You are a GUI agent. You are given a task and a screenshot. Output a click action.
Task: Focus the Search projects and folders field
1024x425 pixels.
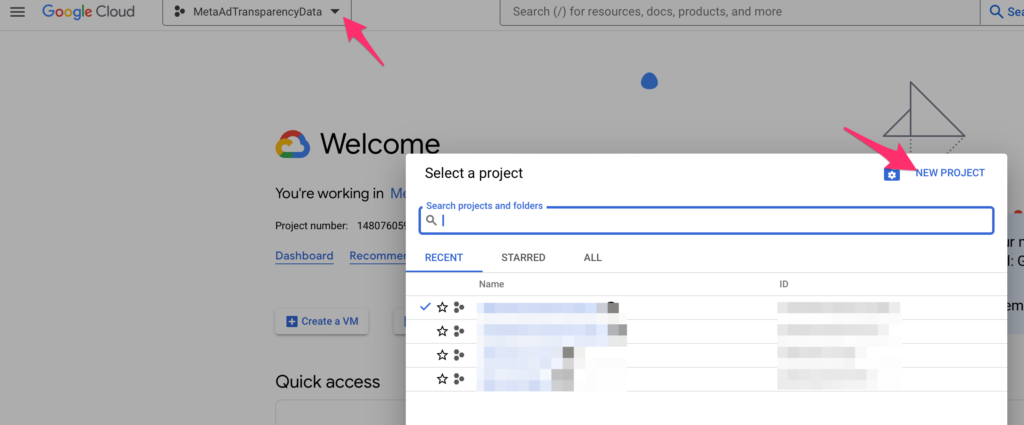click(x=710, y=220)
